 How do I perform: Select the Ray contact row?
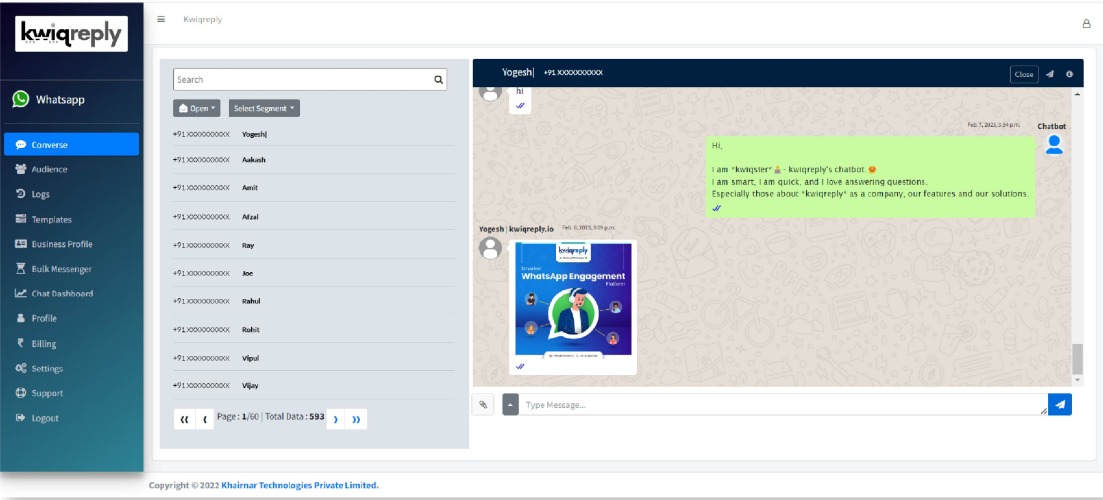tap(314, 245)
